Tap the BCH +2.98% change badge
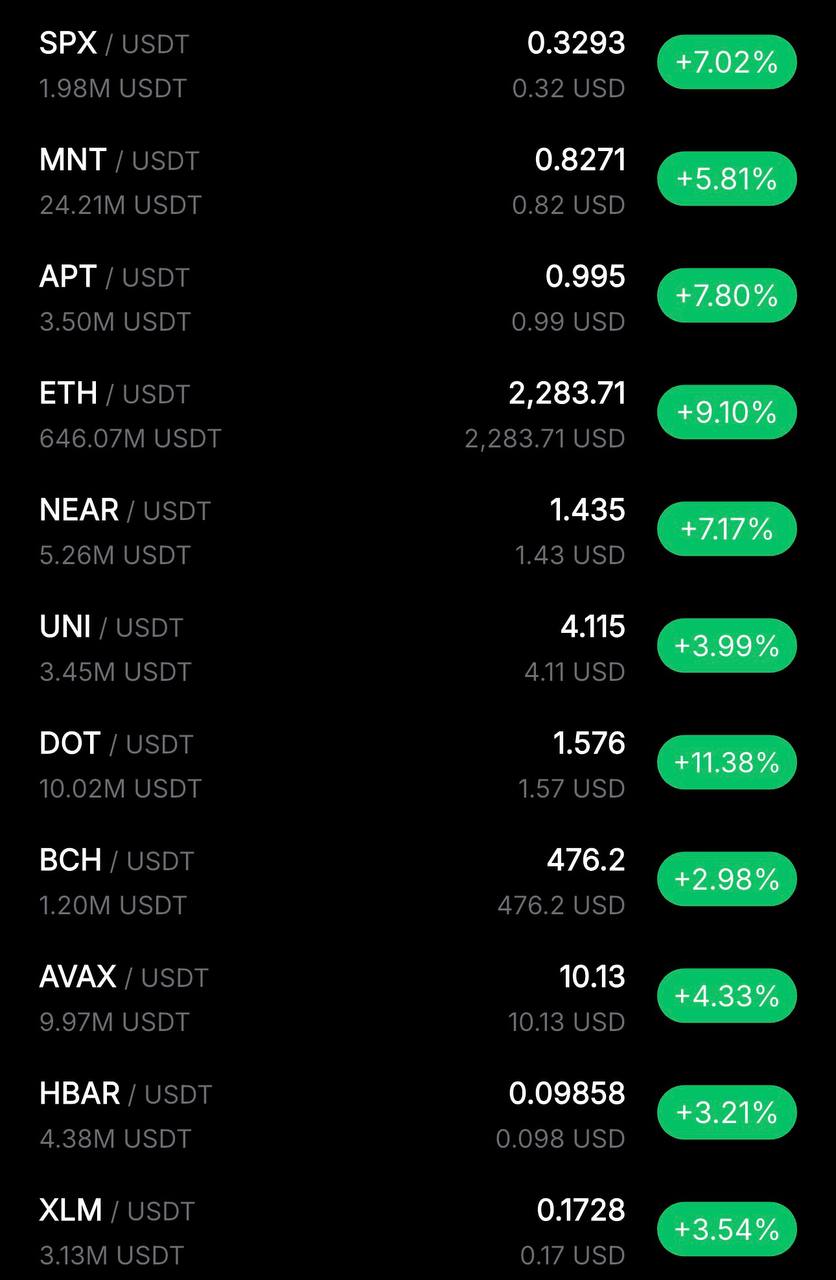Image resolution: width=836 pixels, height=1280 pixels. tap(726, 879)
